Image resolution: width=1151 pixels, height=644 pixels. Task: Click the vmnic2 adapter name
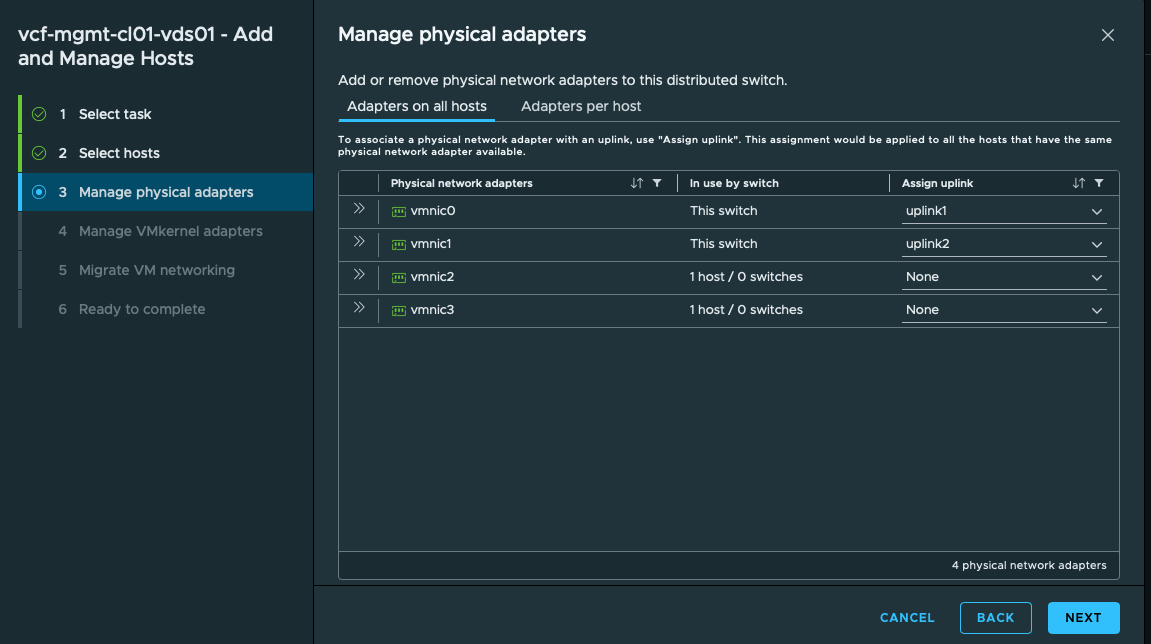click(x=432, y=277)
